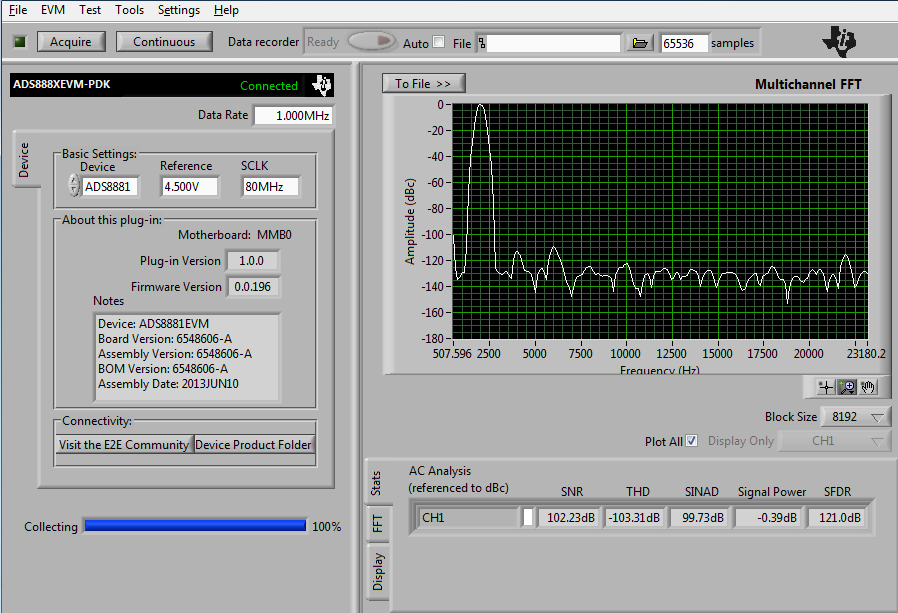This screenshot has height=613, width=898.
Task: Click the Ready recorder status text
Action: click(x=323, y=42)
